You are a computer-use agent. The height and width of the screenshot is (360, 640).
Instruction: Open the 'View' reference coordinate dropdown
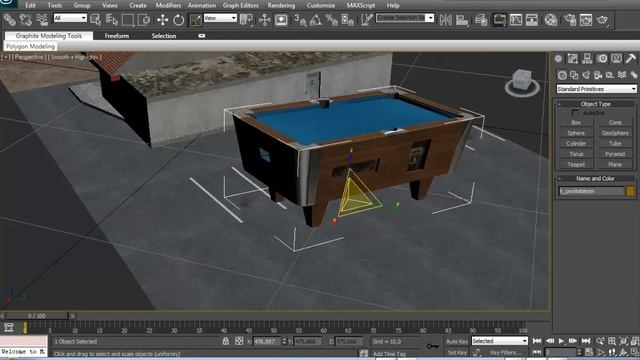click(220, 18)
